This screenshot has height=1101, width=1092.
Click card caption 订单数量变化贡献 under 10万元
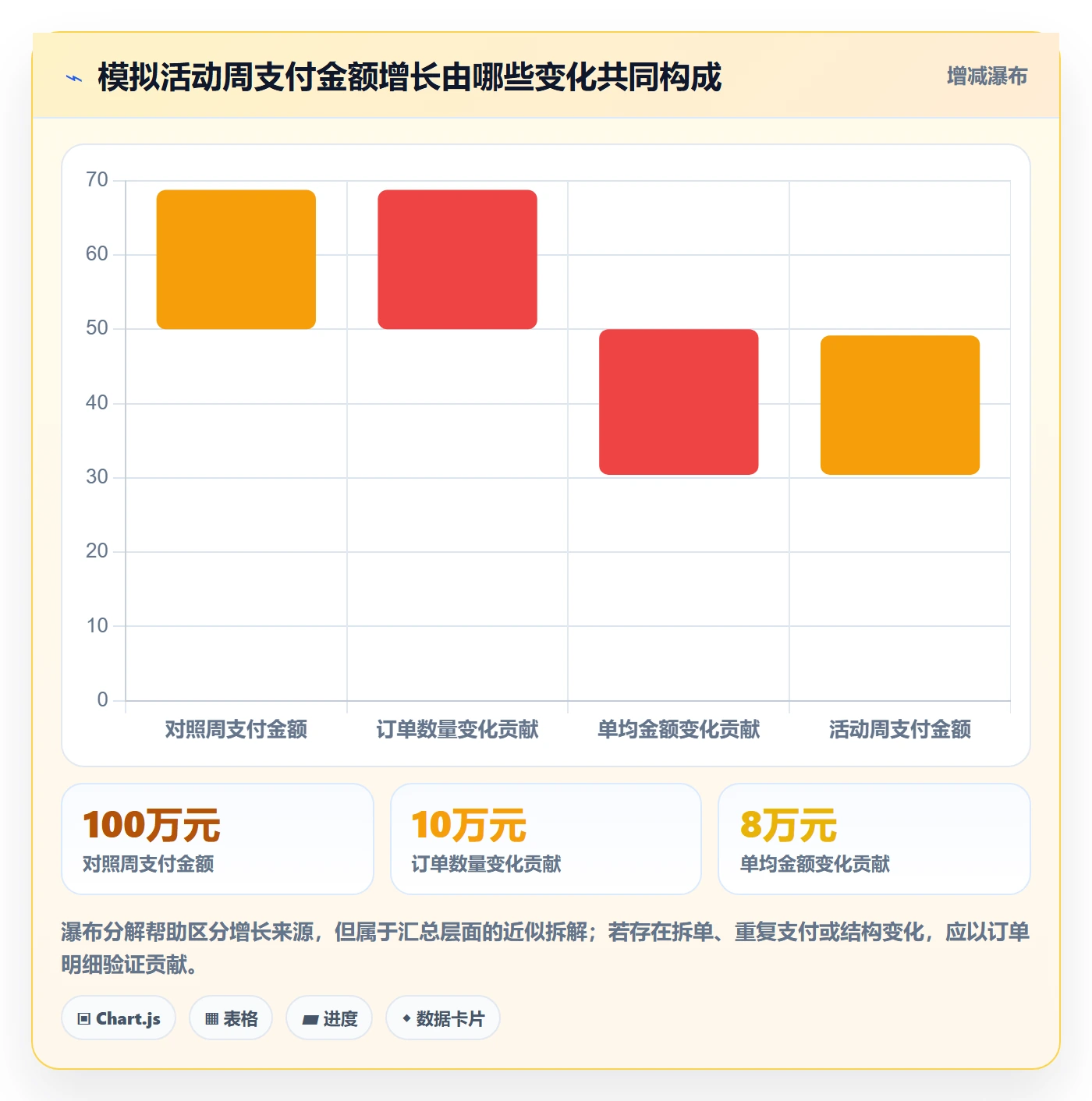(486, 864)
